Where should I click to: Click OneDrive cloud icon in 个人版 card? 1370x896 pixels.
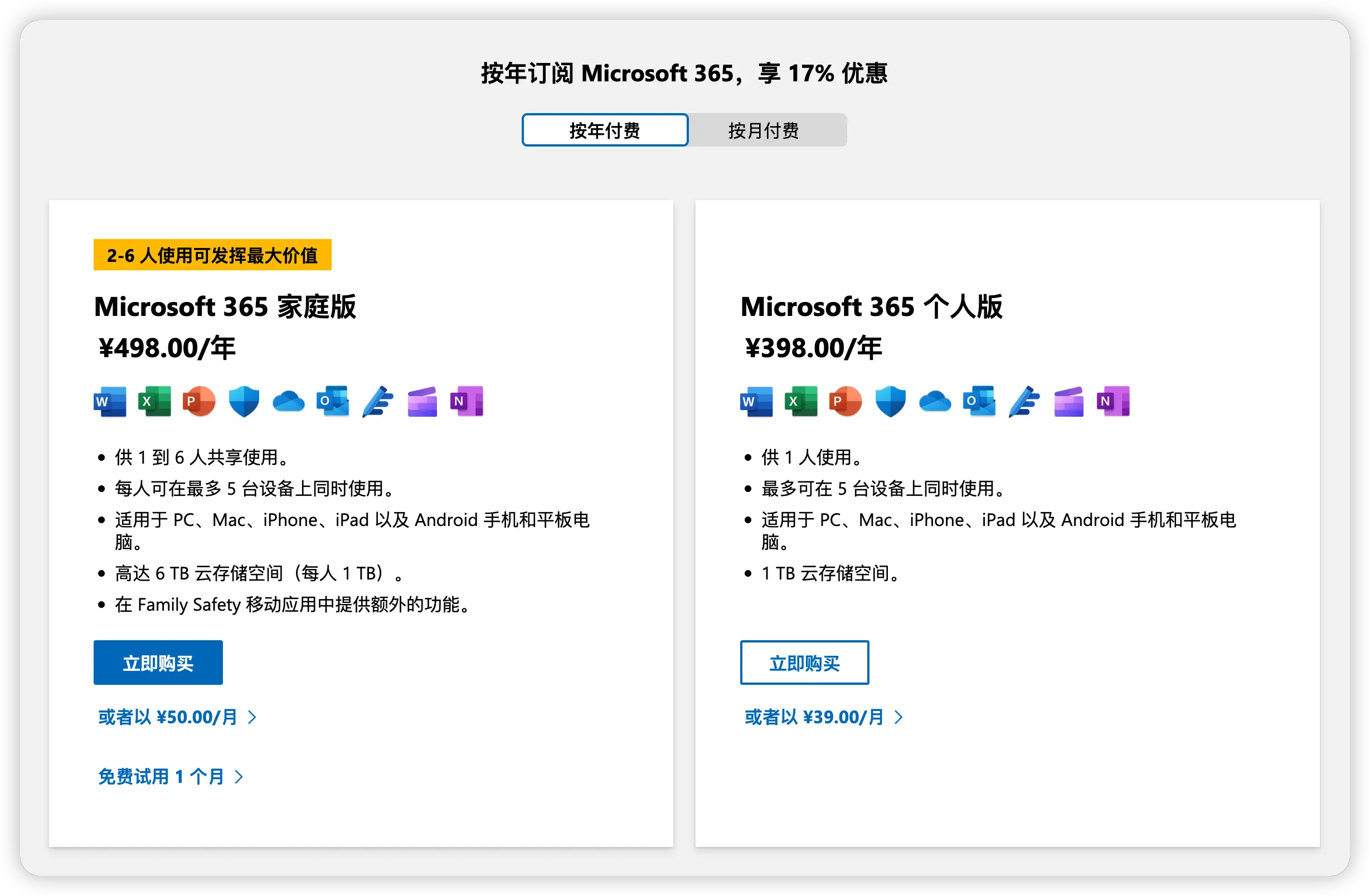point(935,401)
